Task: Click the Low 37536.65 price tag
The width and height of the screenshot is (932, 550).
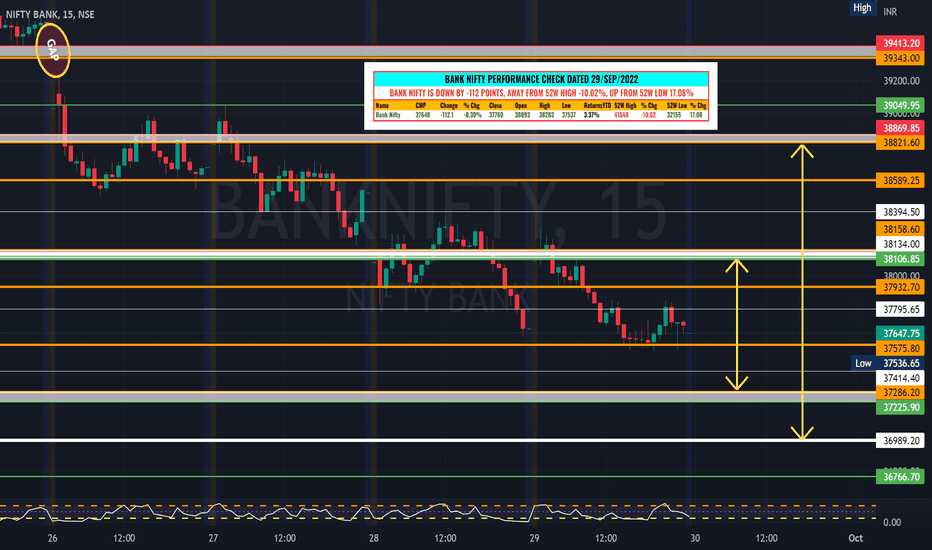Action: pyautogui.click(x=887, y=363)
